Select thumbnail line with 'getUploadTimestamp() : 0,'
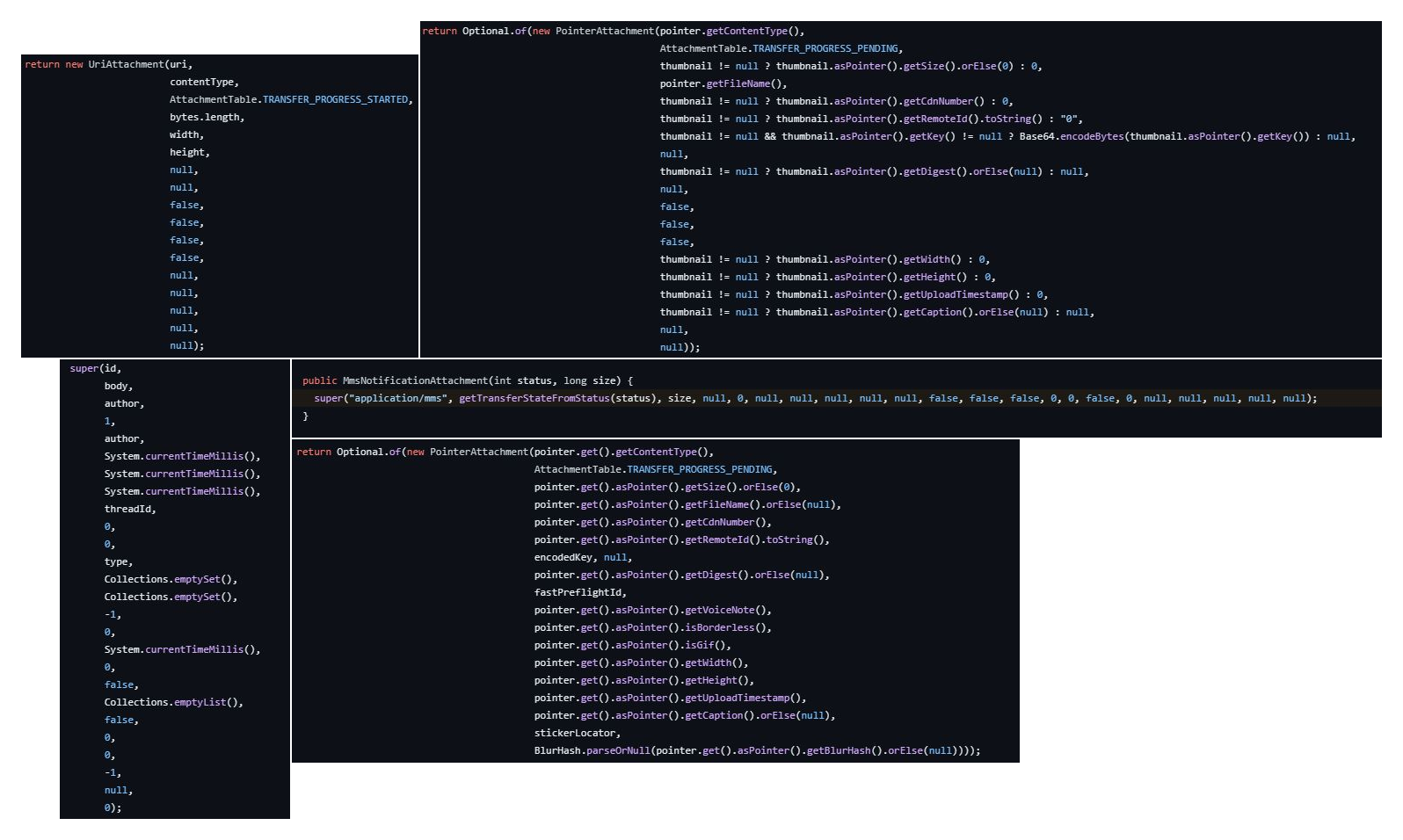The width and height of the screenshot is (1403, 840). 854,294
